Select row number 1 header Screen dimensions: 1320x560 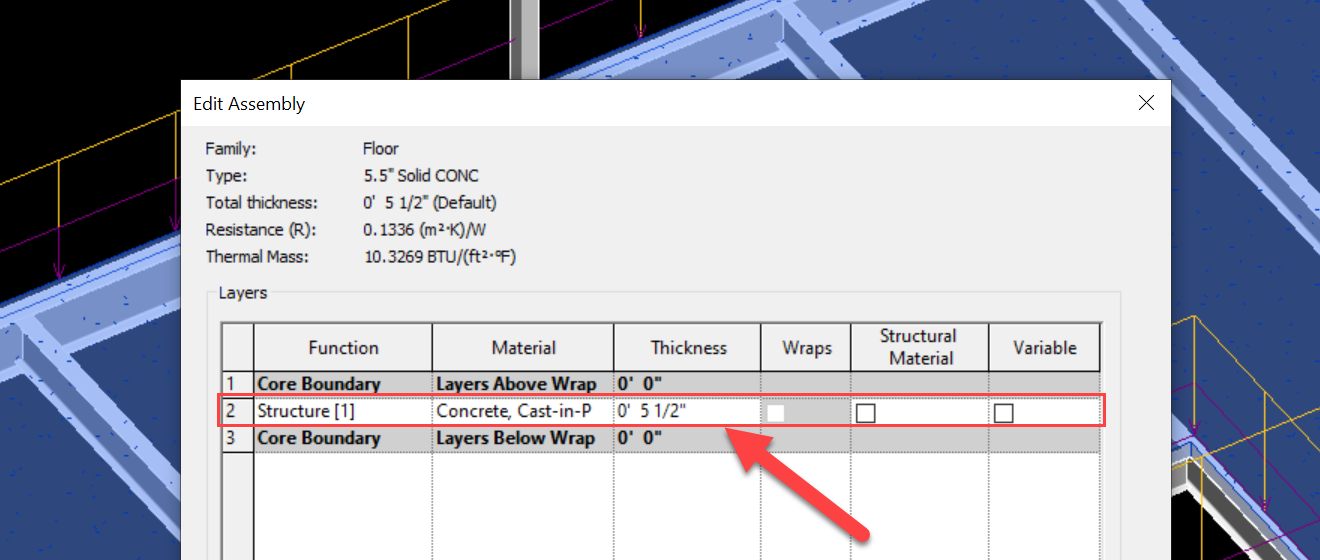(x=237, y=384)
